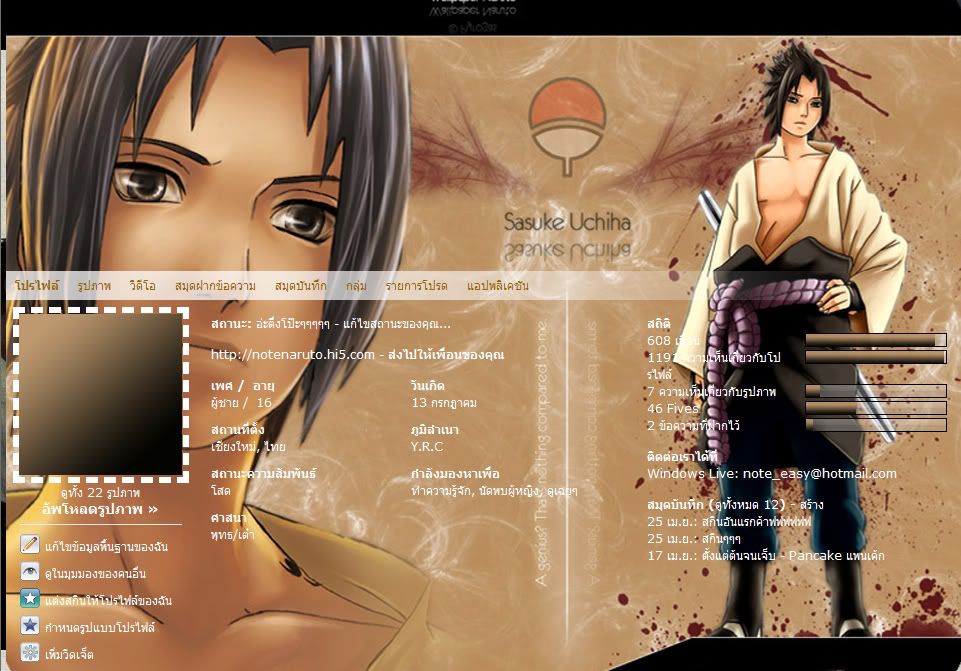Click แต่งสกินให้โปรไฟล์ของฉัน link
Viewport: 961px width, 671px height.
click(x=108, y=601)
